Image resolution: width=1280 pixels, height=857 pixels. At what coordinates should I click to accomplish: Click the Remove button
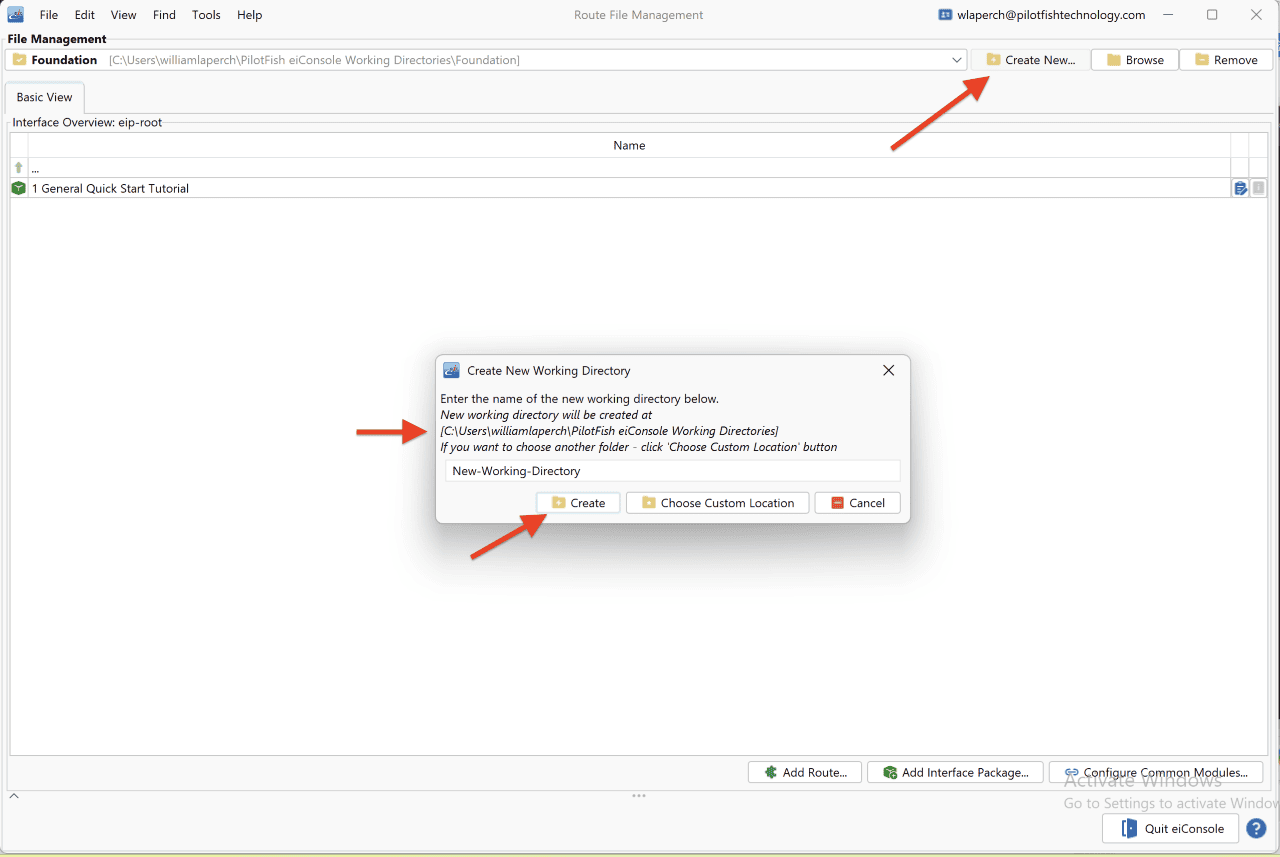pyautogui.click(x=1226, y=60)
